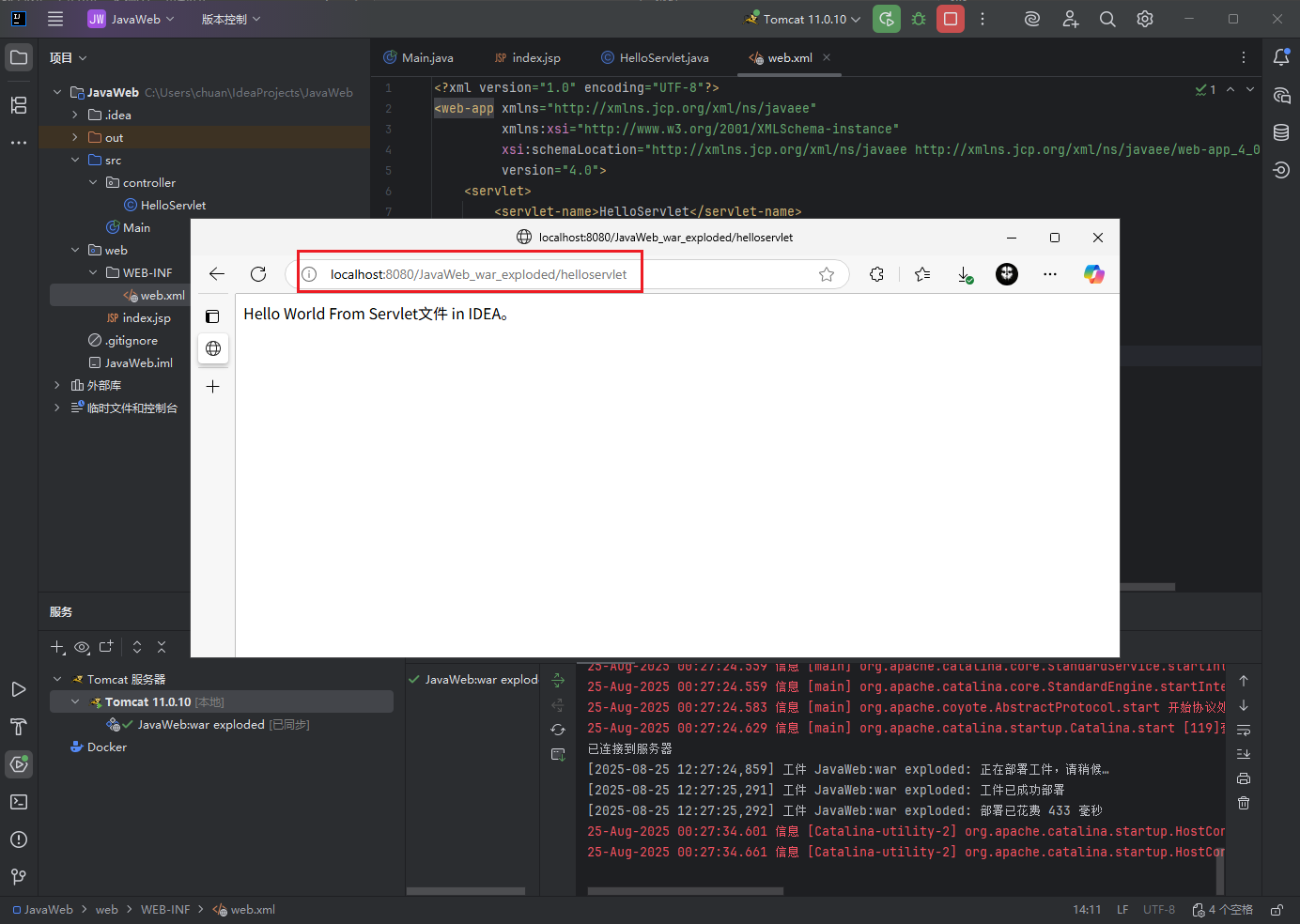Go back in the browser window
This screenshot has width=1300, height=924.
(217, 274)
